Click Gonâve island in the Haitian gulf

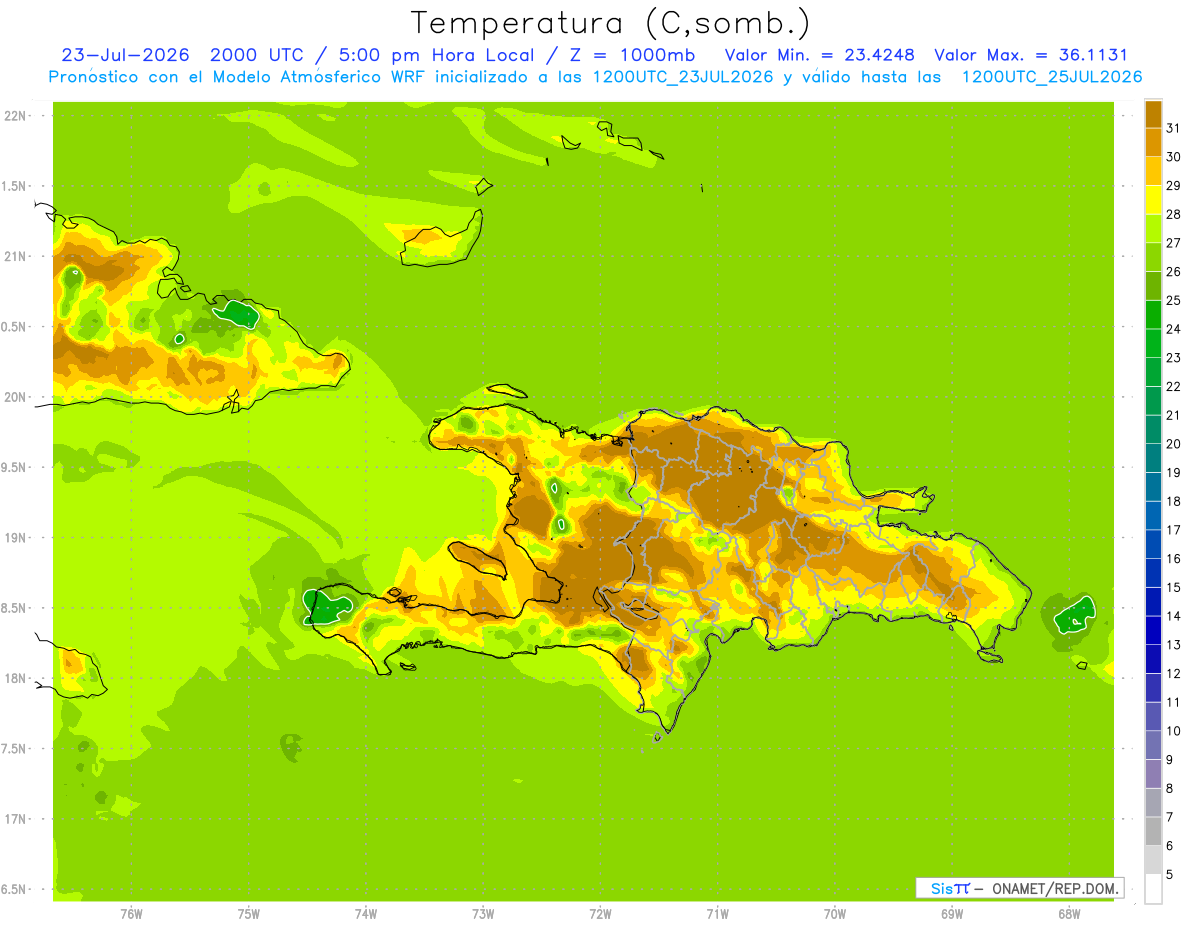[x=480, y=559]
